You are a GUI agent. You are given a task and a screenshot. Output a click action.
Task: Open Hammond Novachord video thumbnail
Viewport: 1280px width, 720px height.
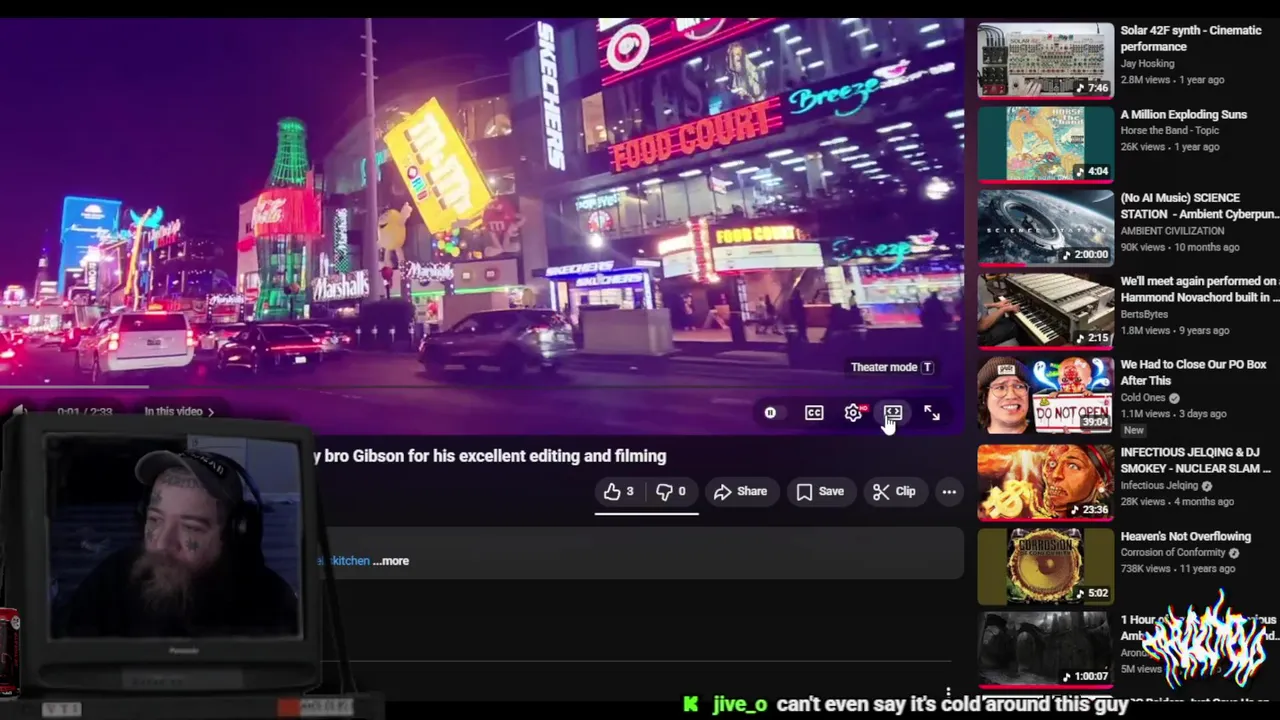(1045, 310)
